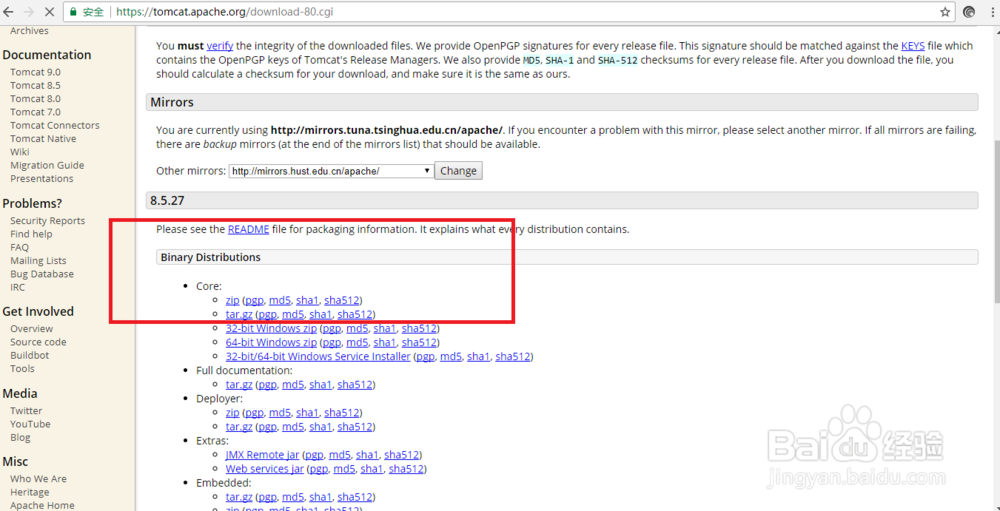
Task: Open Migration Guide link
Action: pos(47,165)
